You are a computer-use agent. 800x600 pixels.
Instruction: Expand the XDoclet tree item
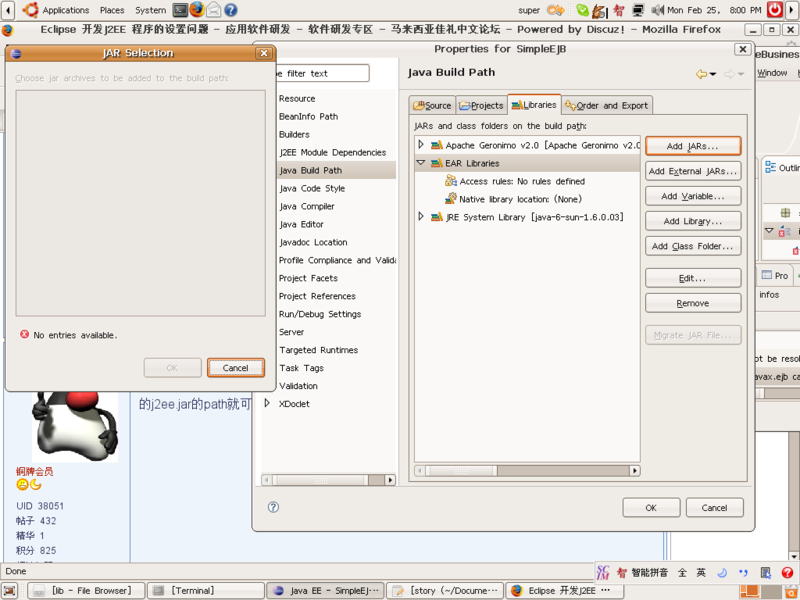pyautogui.click(x=267, y=404)
